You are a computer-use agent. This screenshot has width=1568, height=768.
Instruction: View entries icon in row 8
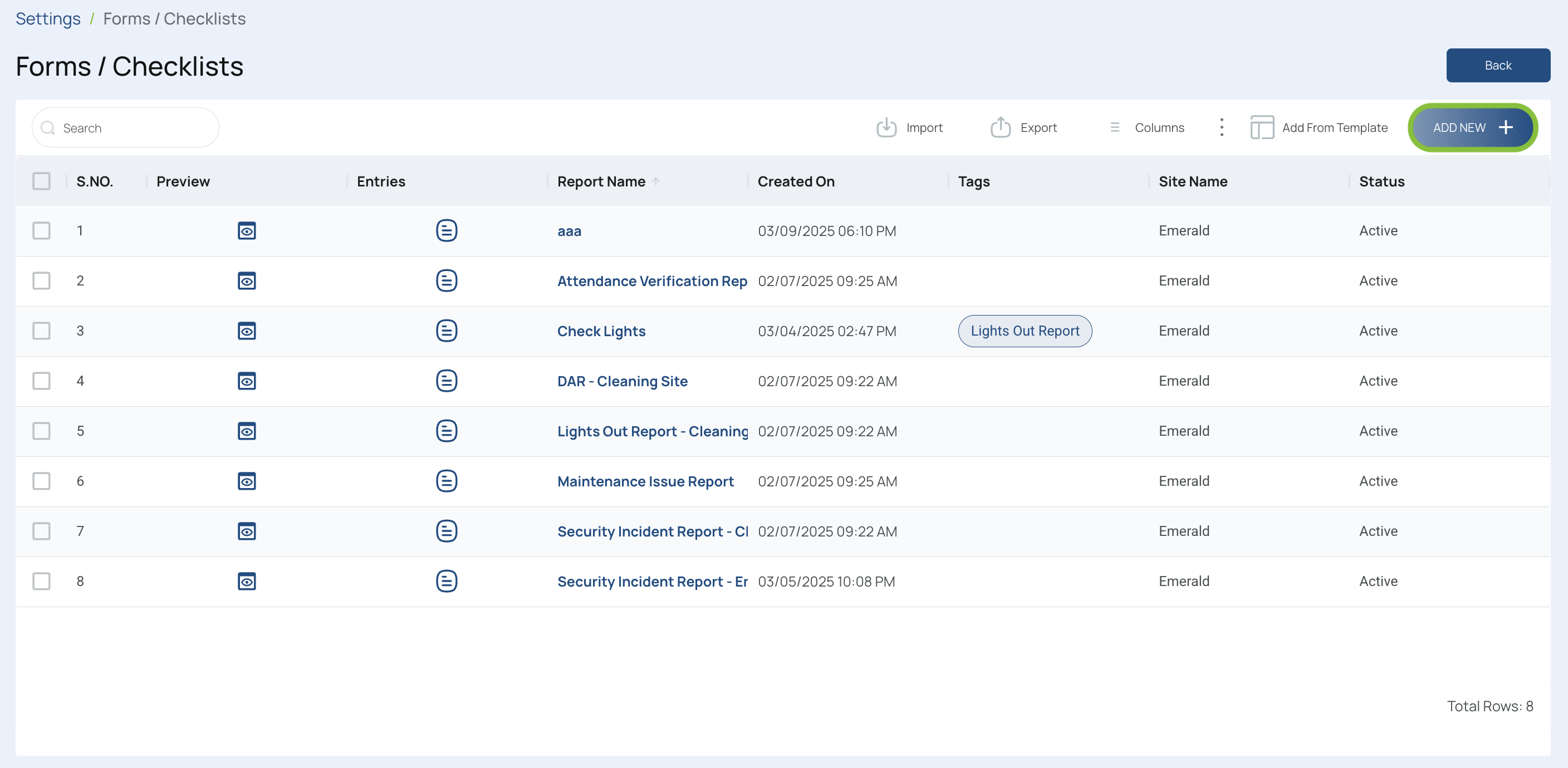[x=447, y=581]
